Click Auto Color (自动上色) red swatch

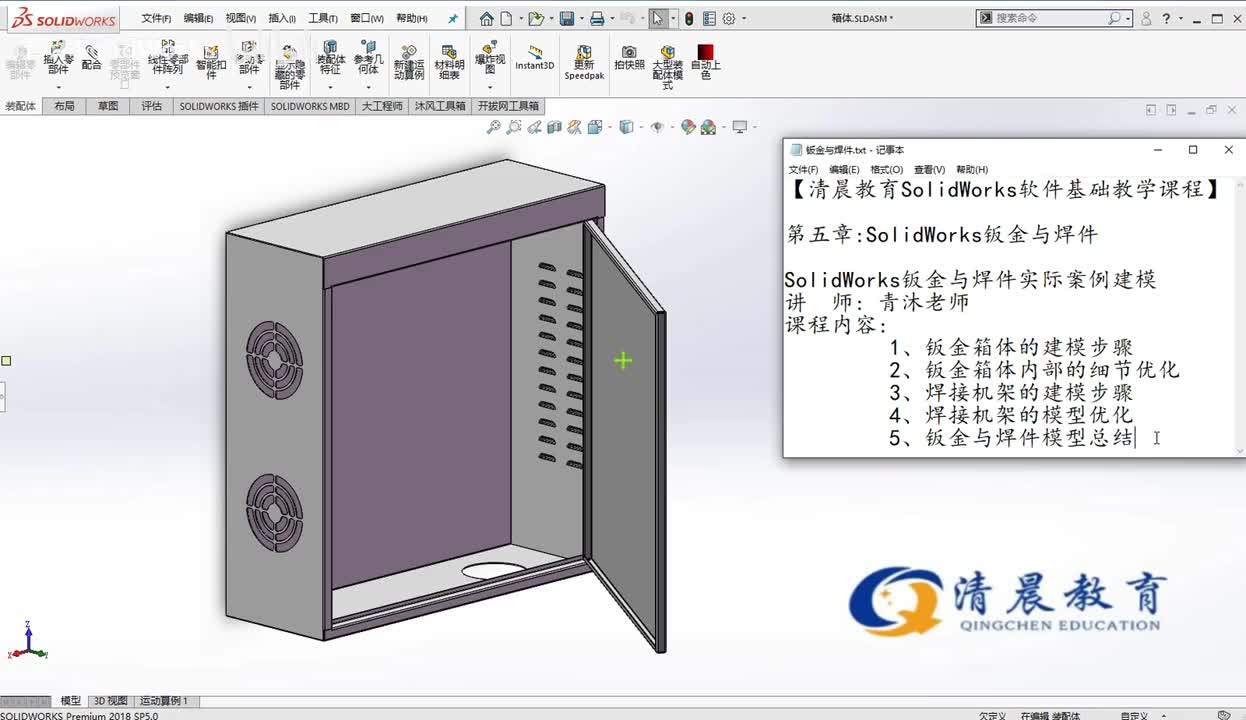click(705, 62)
